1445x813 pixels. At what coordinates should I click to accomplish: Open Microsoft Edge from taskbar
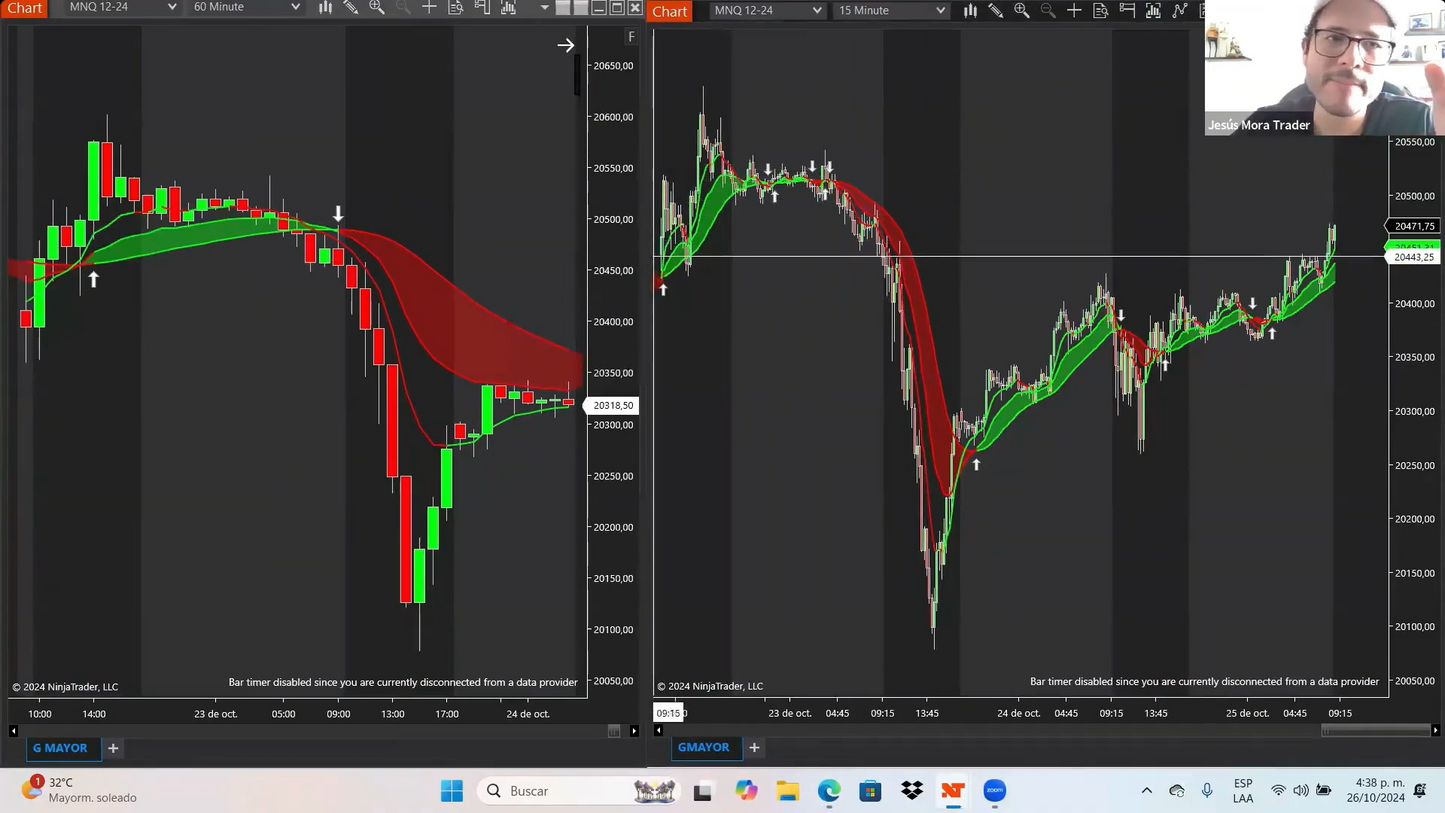pyautogui.click(x=829, y=791)
